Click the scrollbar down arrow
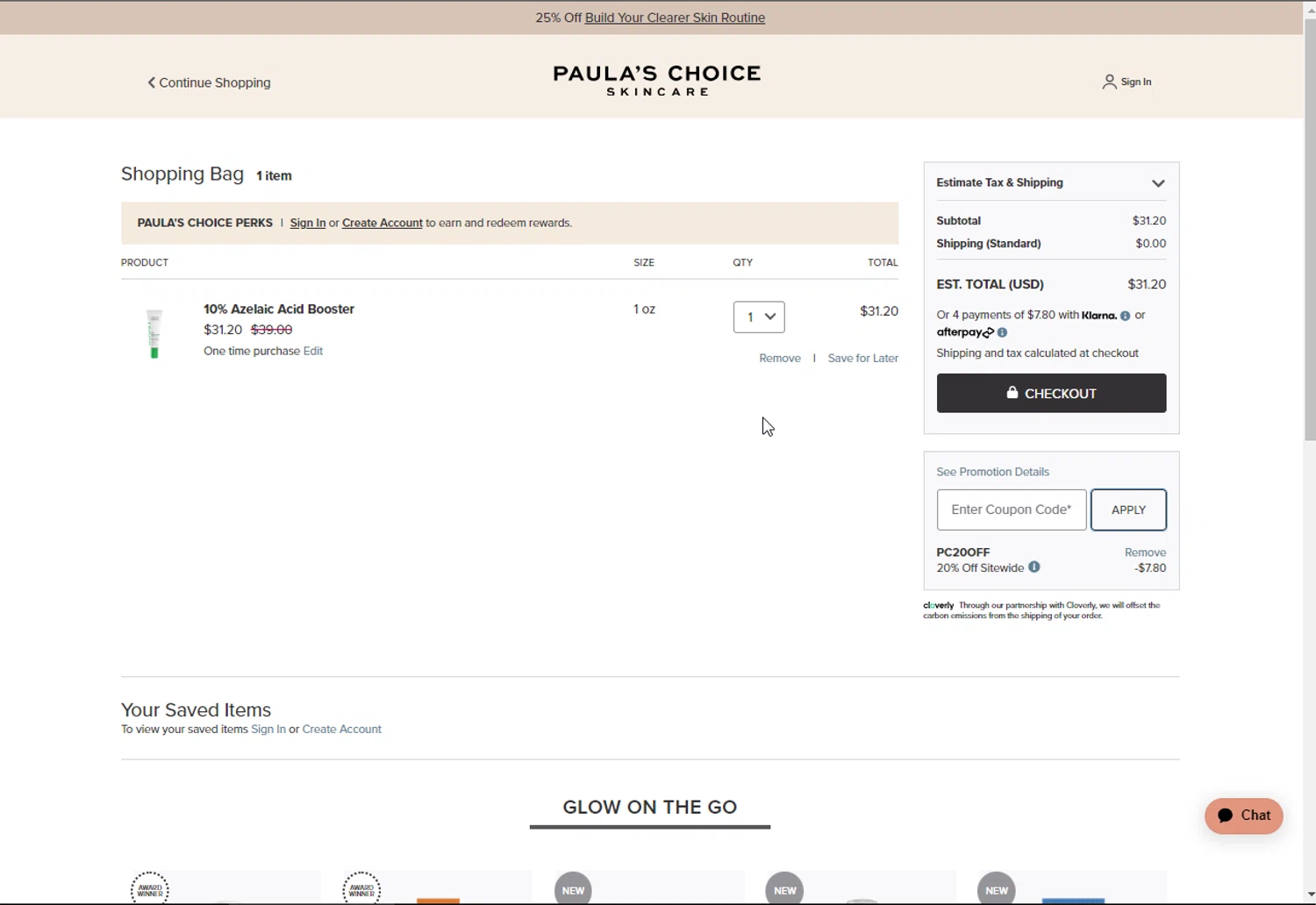 click(1310, 895)
